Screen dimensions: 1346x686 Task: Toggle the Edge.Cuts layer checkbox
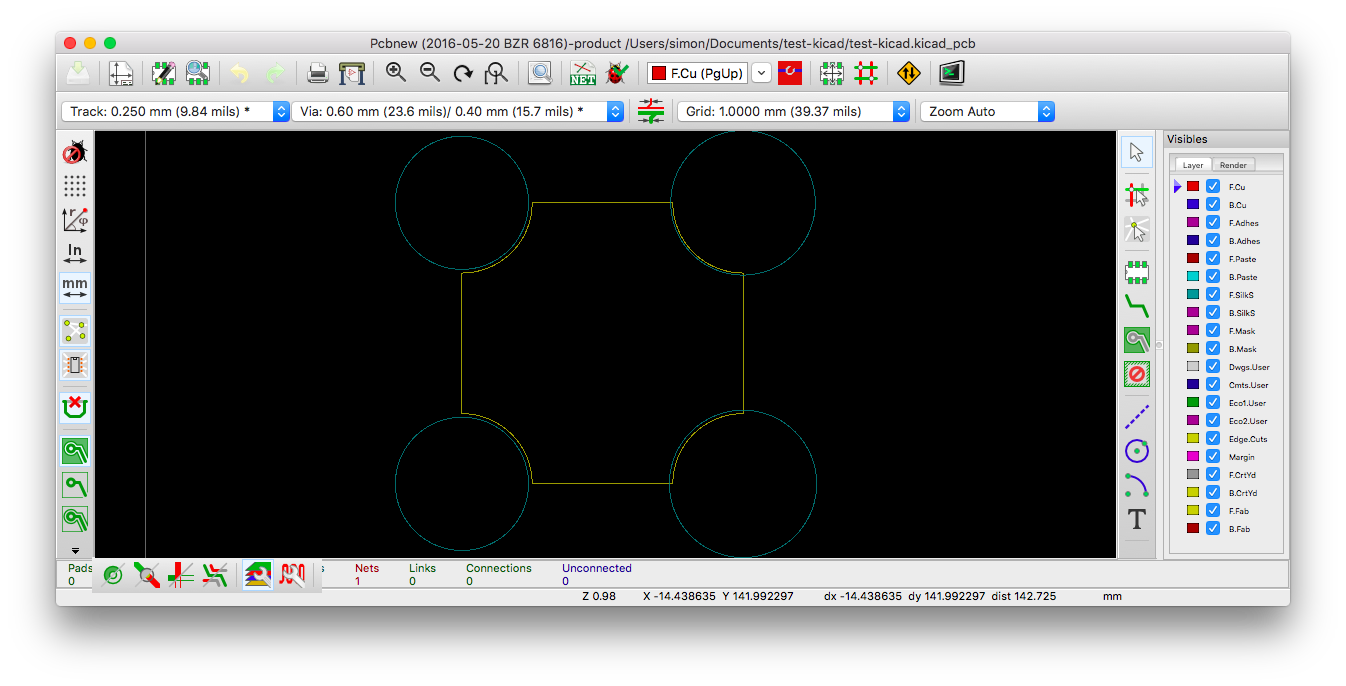point(1213,439)
